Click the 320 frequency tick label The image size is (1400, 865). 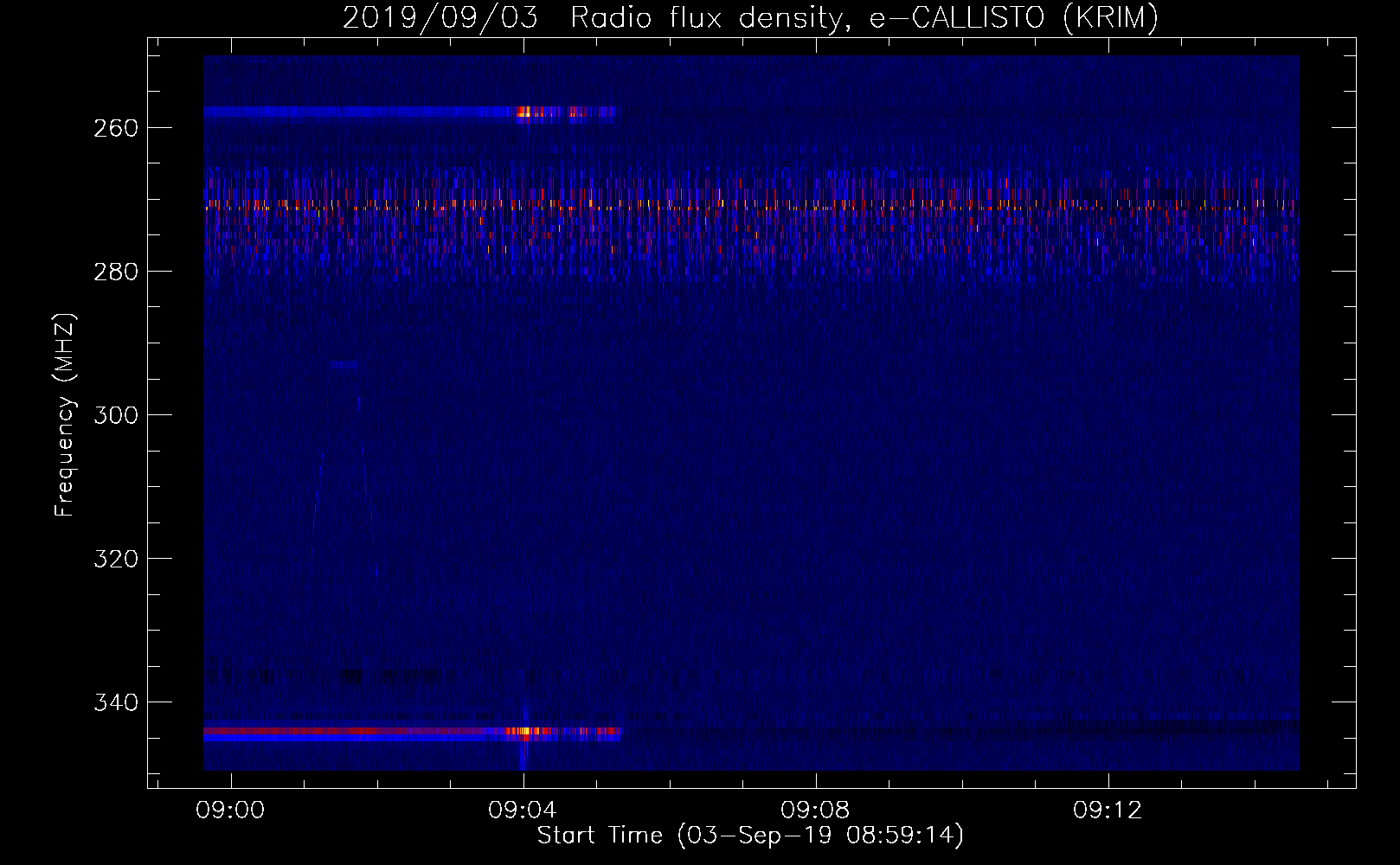click(x=115, y=559)
